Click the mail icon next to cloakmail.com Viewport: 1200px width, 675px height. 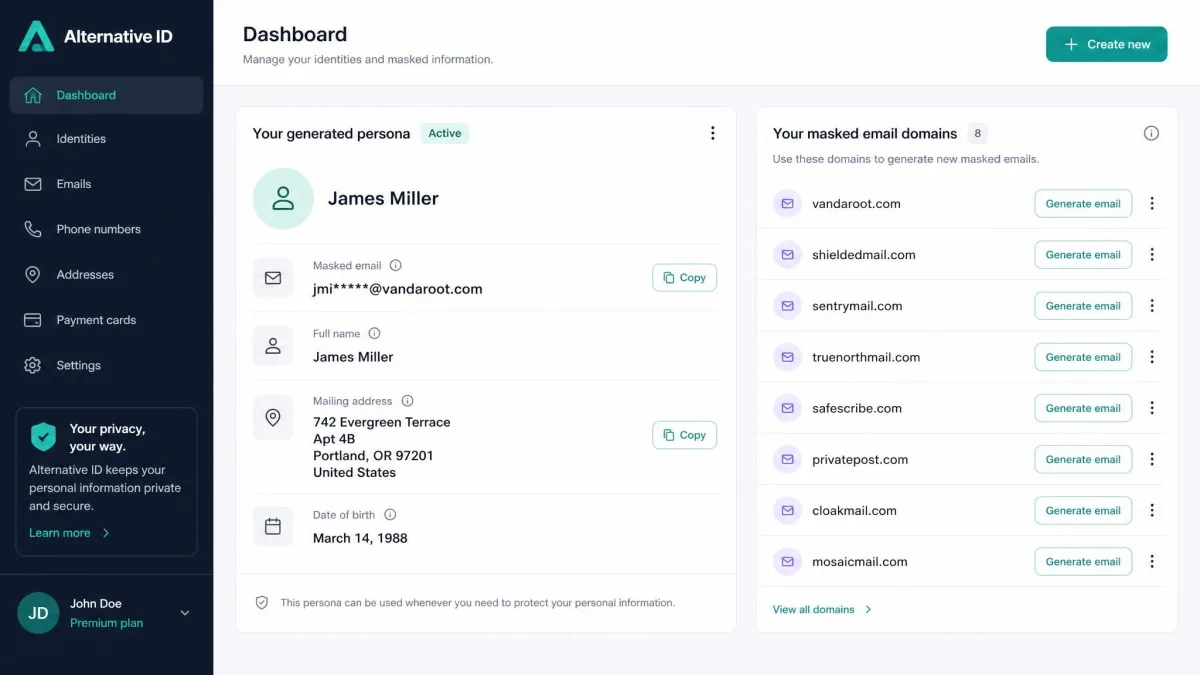tap(788, 510)
